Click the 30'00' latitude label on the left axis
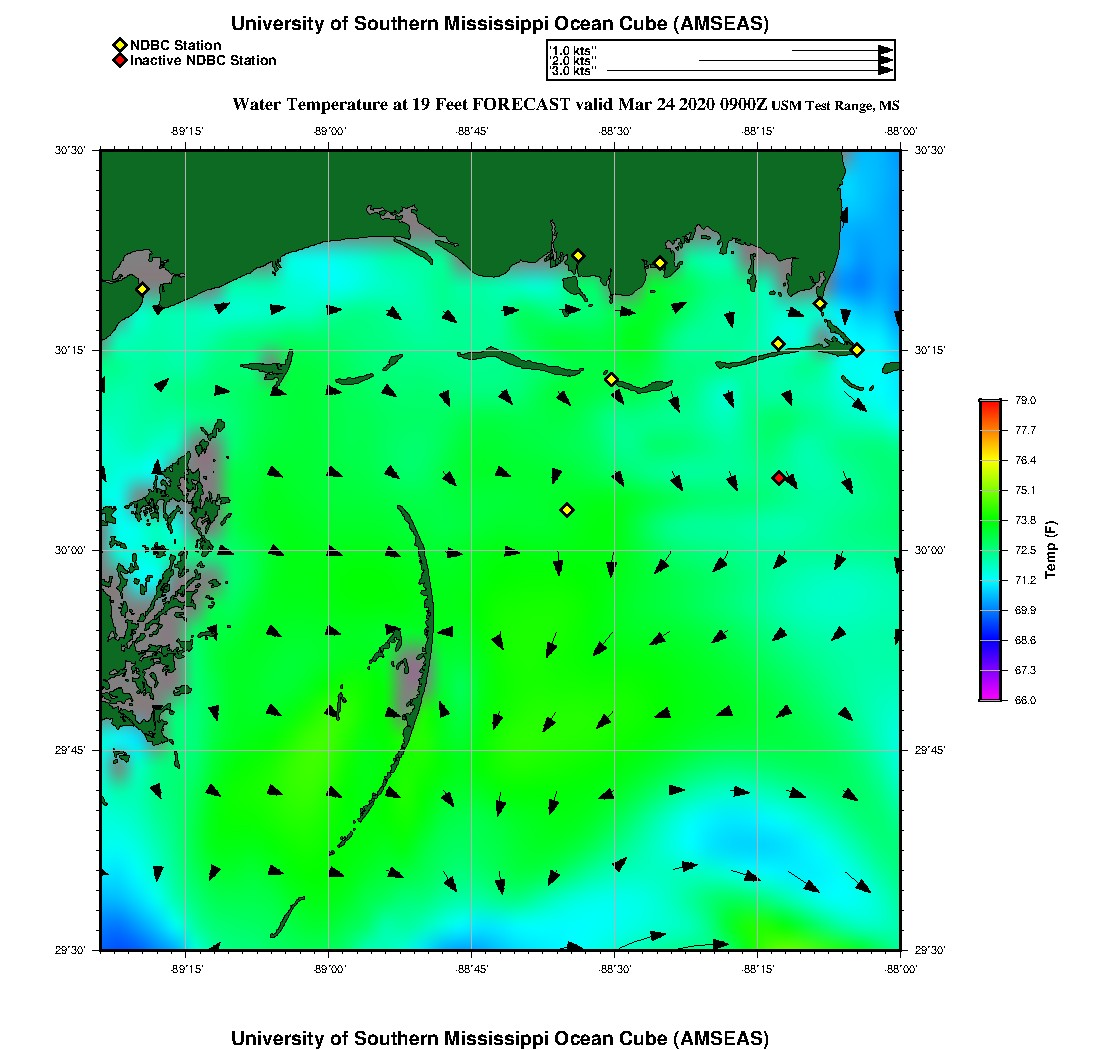1100x1050 pixels. pyautogui.click(x=70, y=550)
